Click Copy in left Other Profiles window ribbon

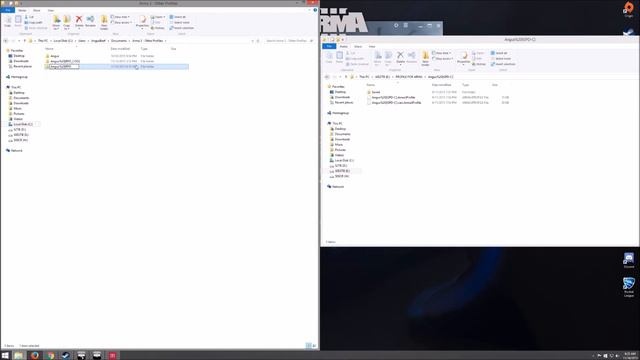click(x=8, y=21)
